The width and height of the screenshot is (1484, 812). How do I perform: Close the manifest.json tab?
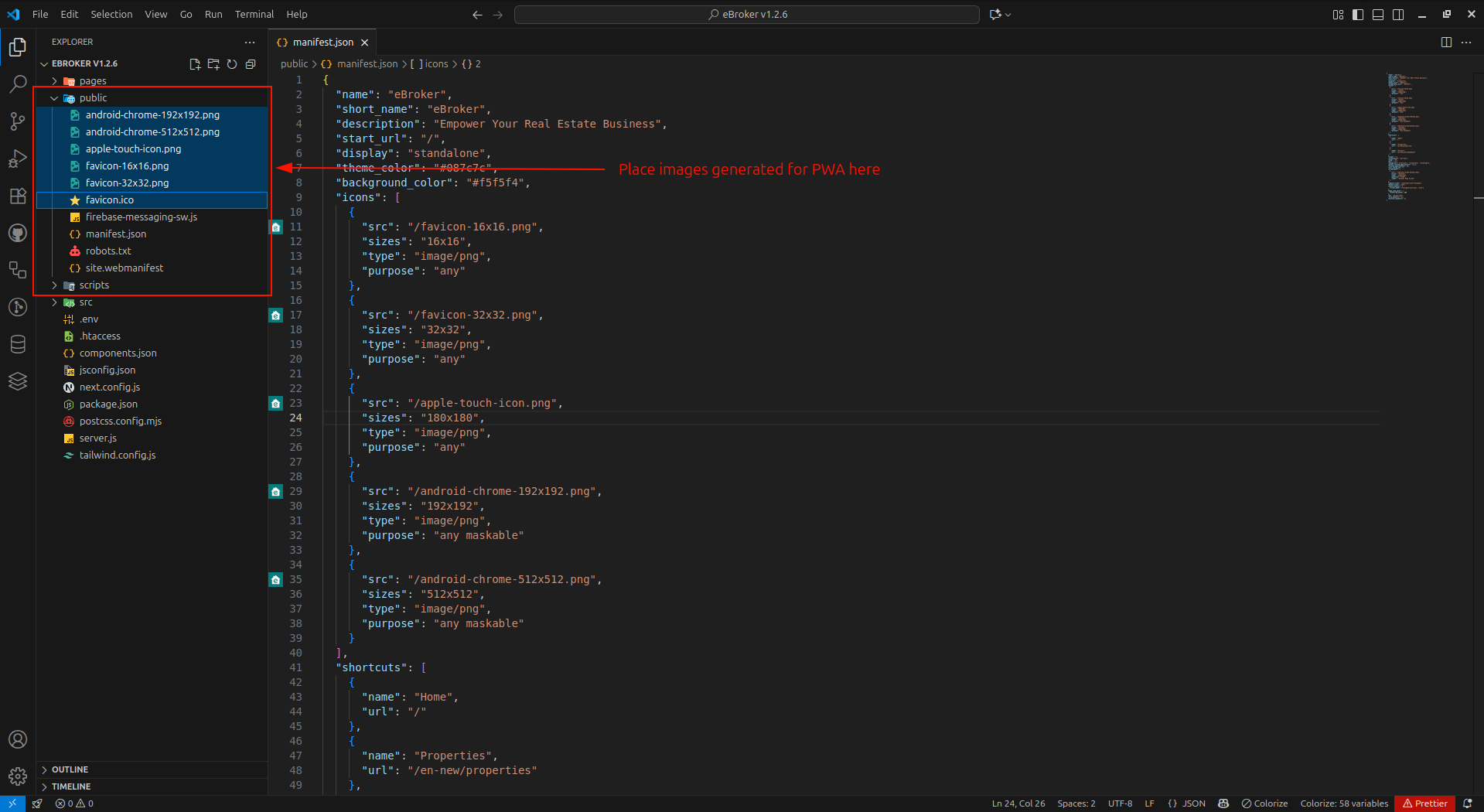[x=365, y=43]
